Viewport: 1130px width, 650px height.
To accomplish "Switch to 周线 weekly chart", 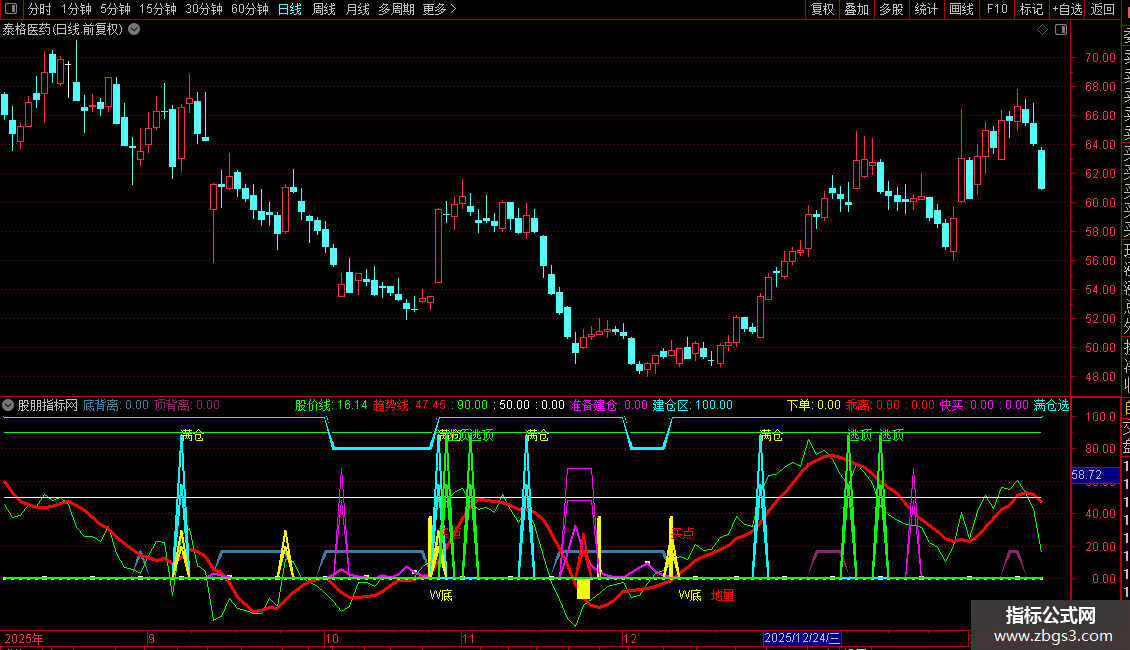I will click(x=324, y=9).
